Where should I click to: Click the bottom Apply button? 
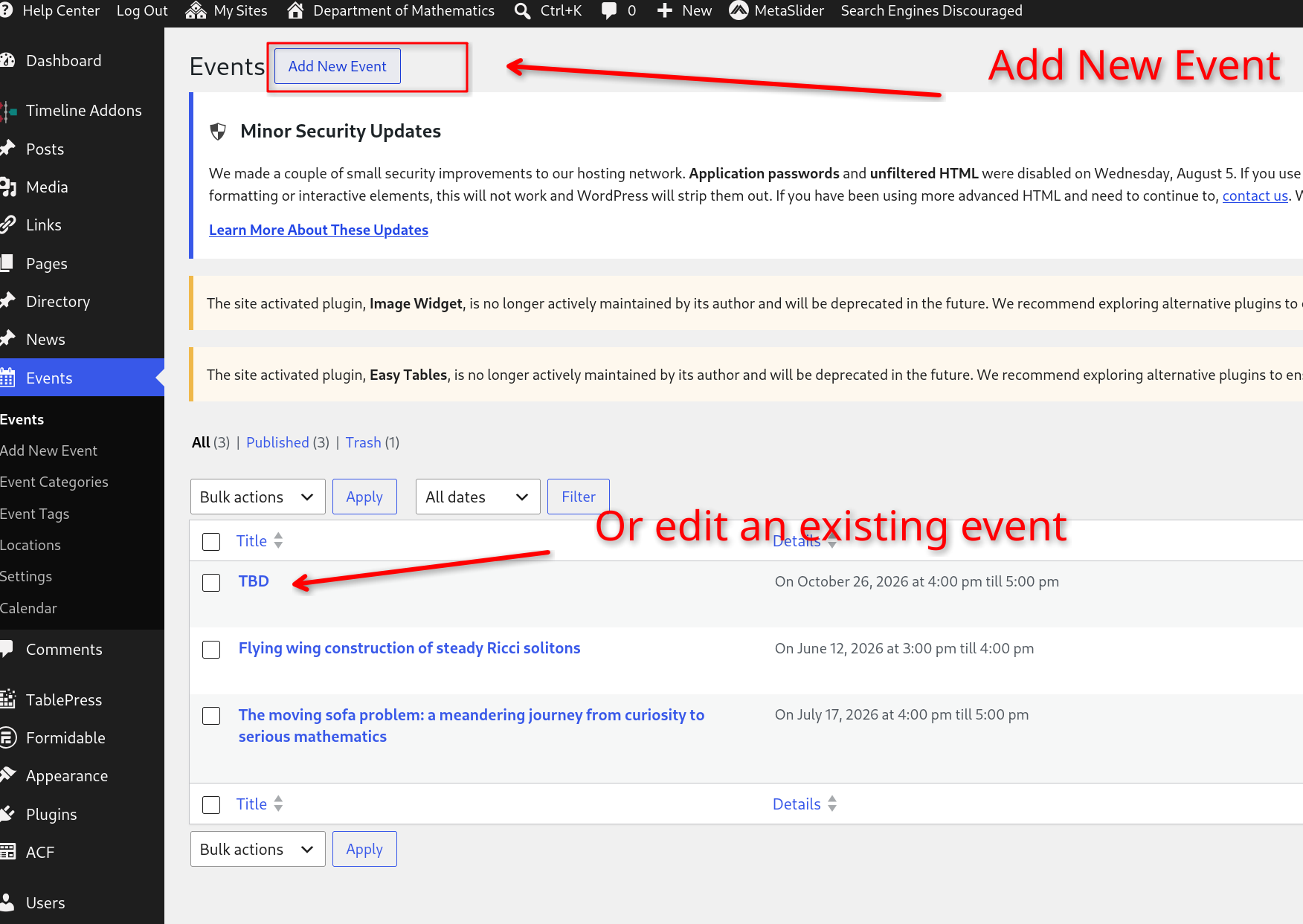coord(364,849)
